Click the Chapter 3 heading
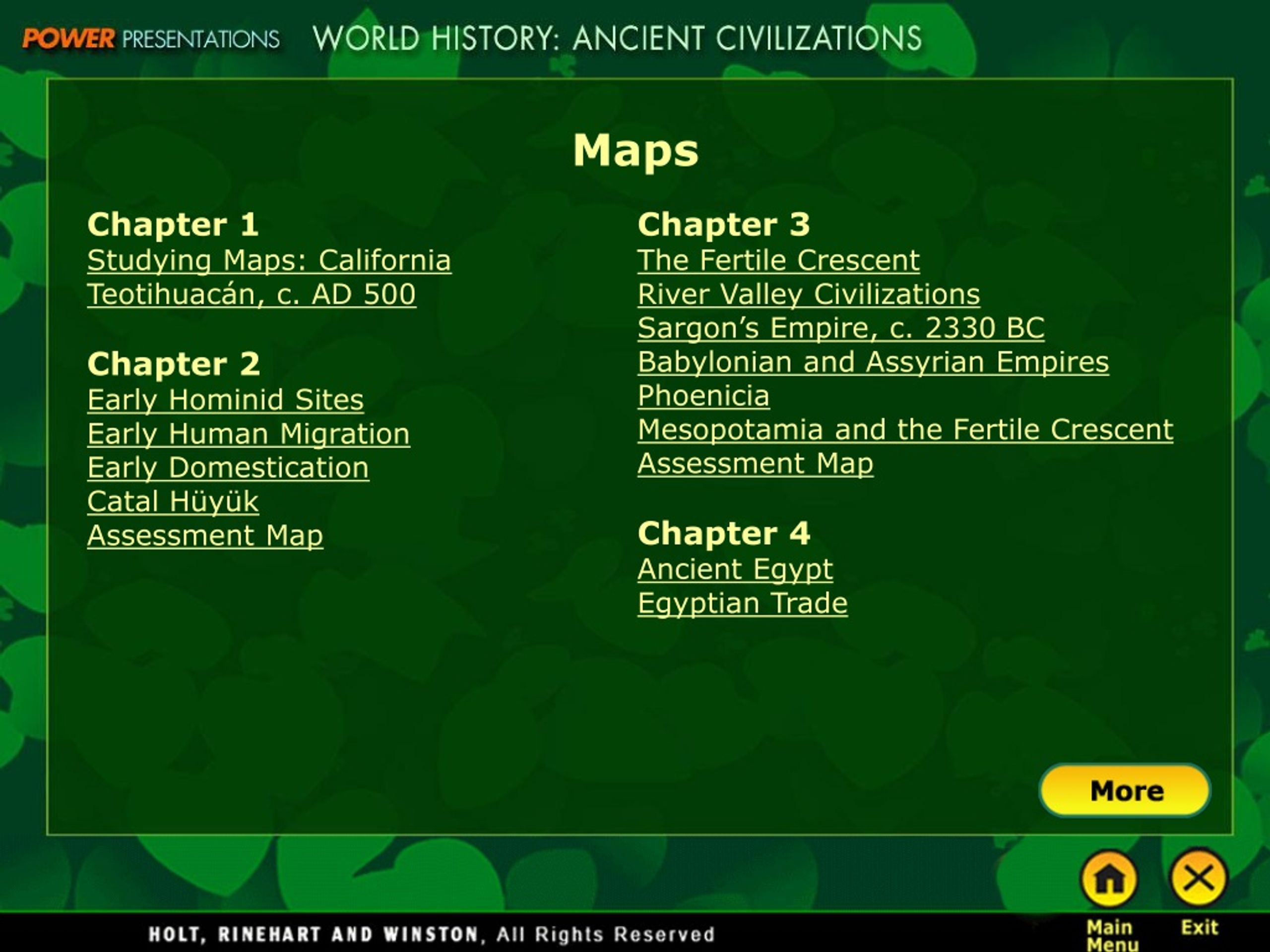The image size is (1270, 952). [723, 225]
